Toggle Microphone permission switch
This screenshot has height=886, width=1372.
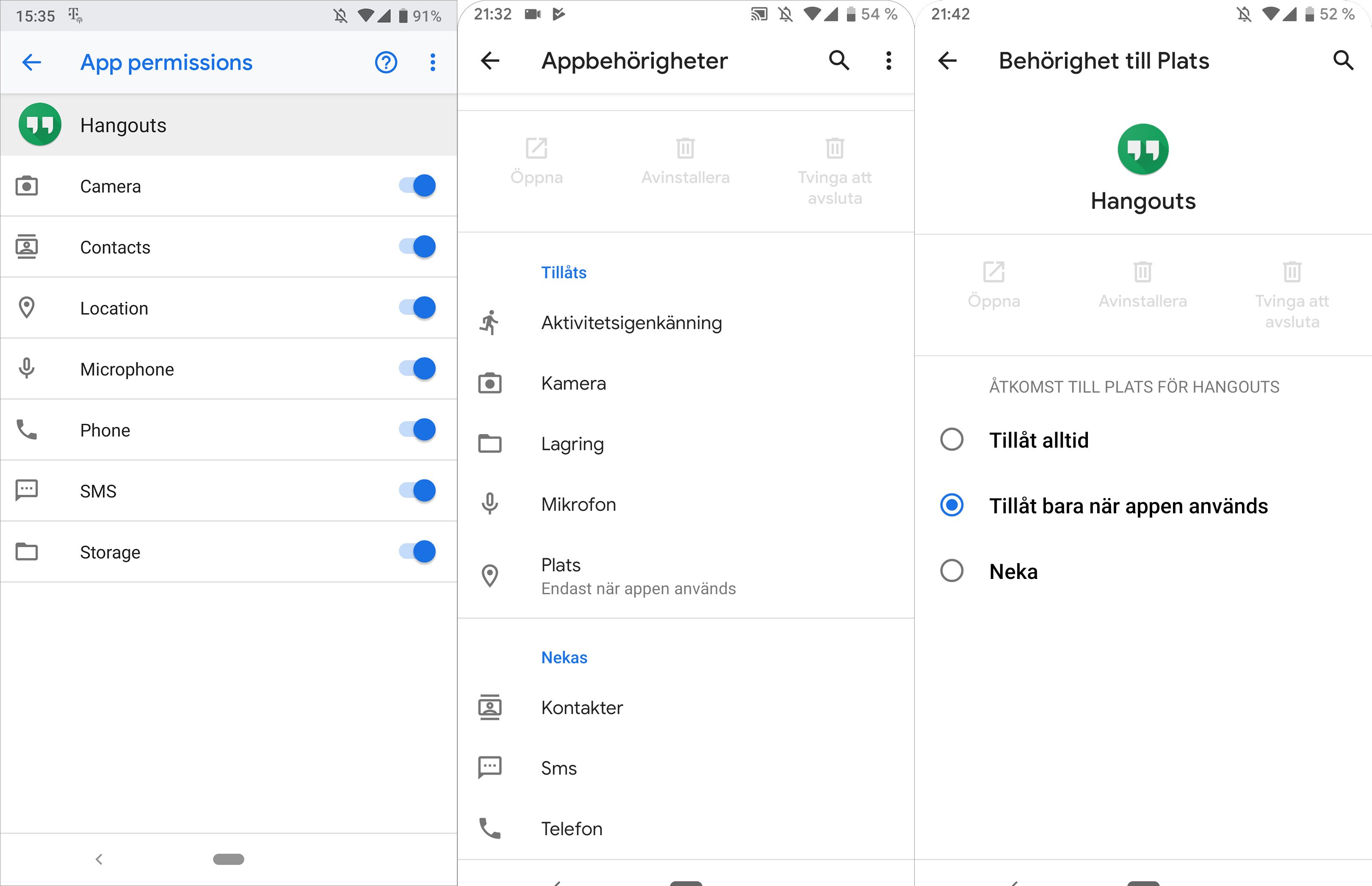pos(417,369)
